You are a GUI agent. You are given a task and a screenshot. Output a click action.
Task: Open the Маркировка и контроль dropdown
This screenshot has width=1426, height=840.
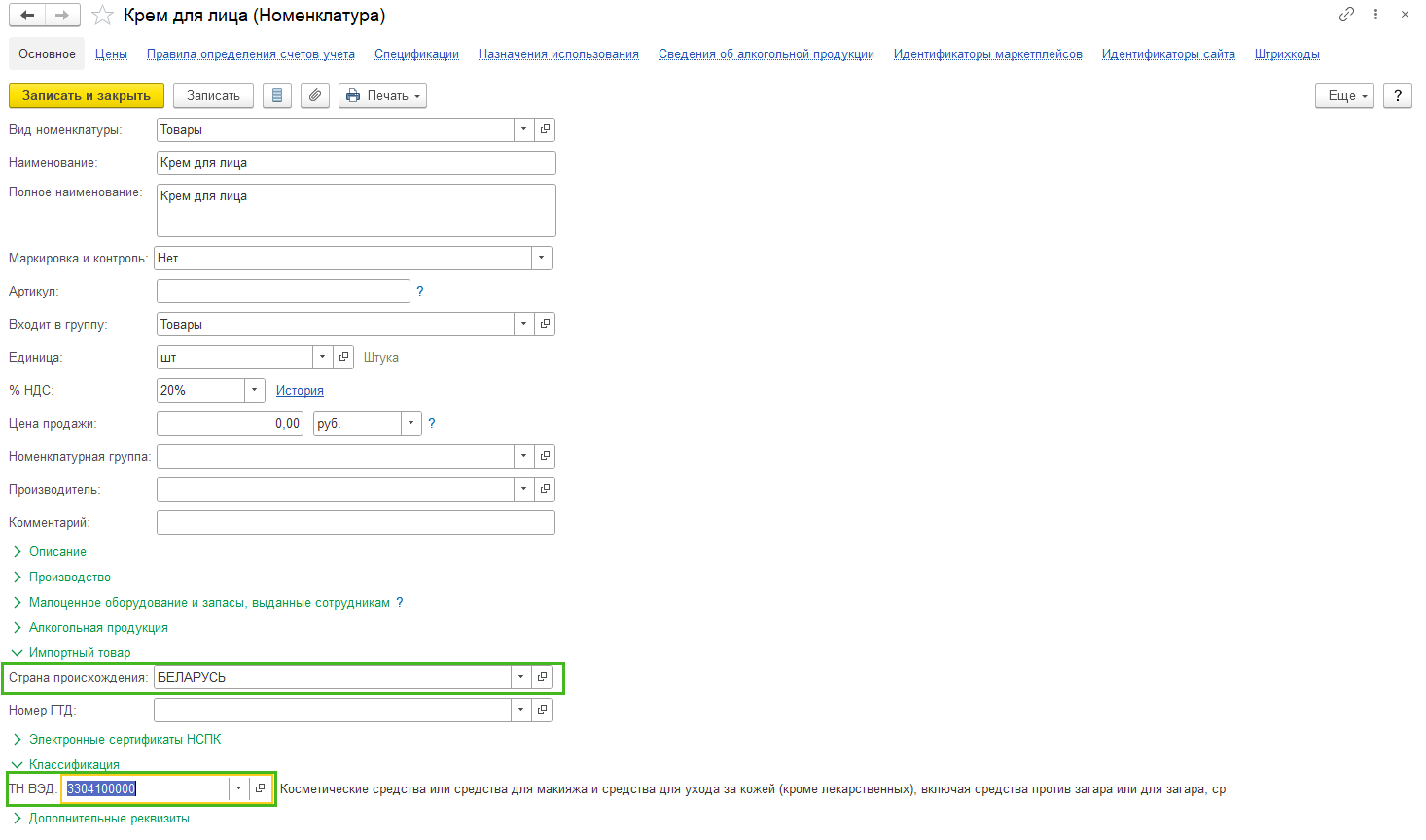click(541, 258)
